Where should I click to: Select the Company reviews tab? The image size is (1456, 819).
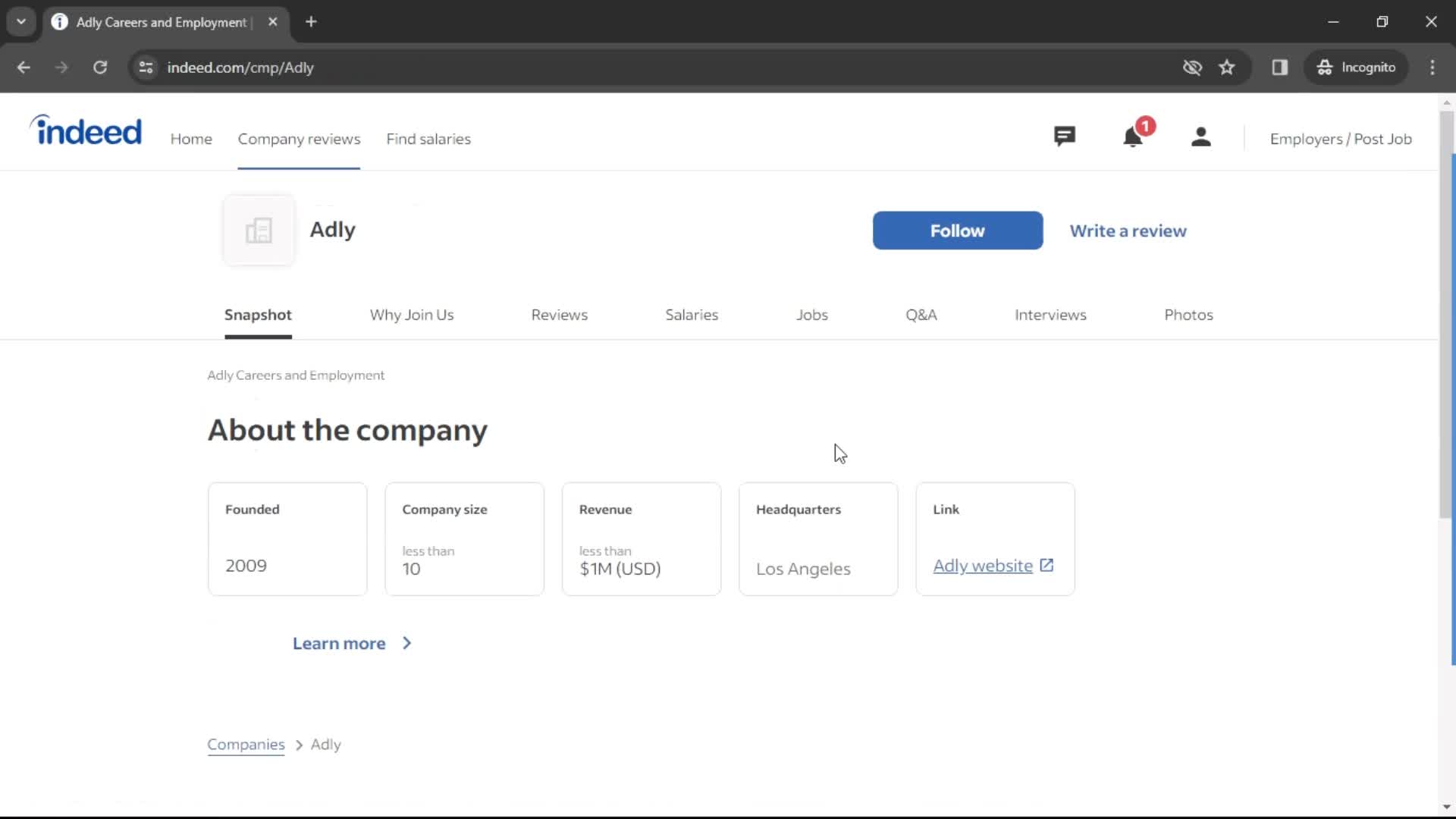click(299, 139)
